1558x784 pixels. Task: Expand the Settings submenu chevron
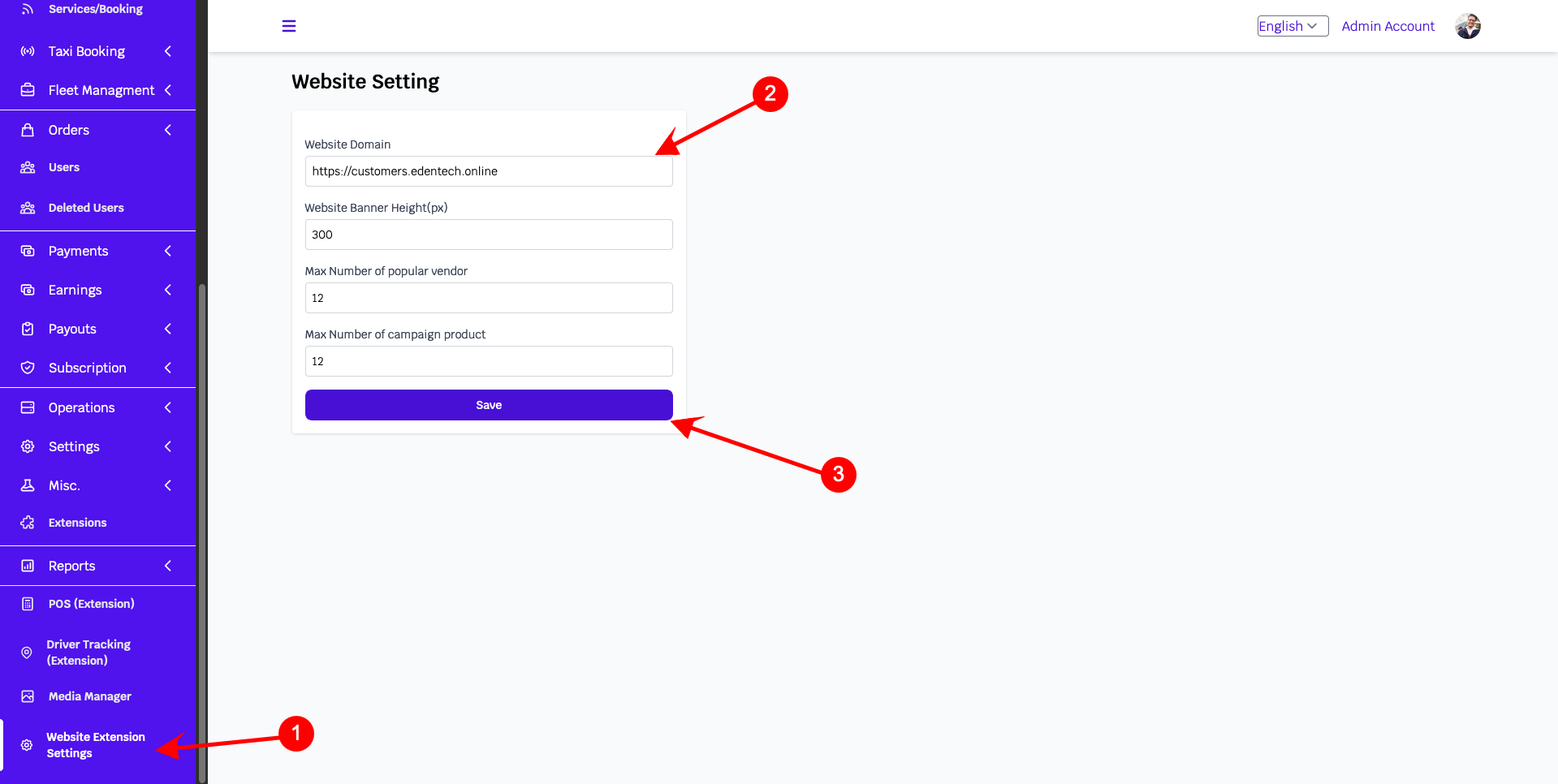pyautogui.click(x=168, y=446)
